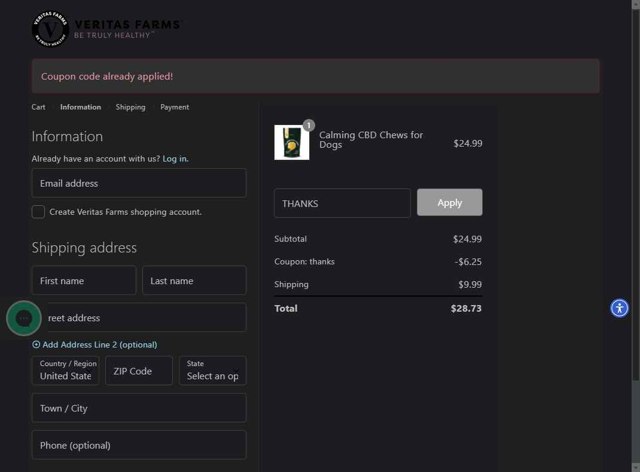Focus the Phone (optional) field
This screenshot has width=640, height=472.
coord(139,445)
